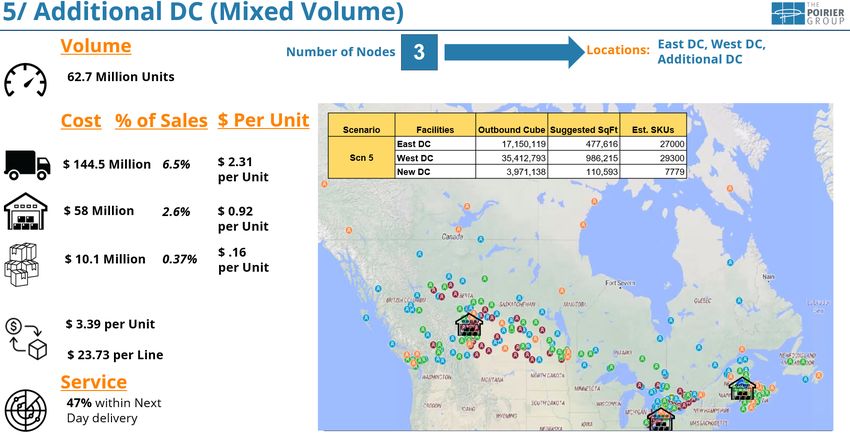Viewport: 850px width, 435px height.
Task: Click the delivery truck icon
Action: (27, 165)
